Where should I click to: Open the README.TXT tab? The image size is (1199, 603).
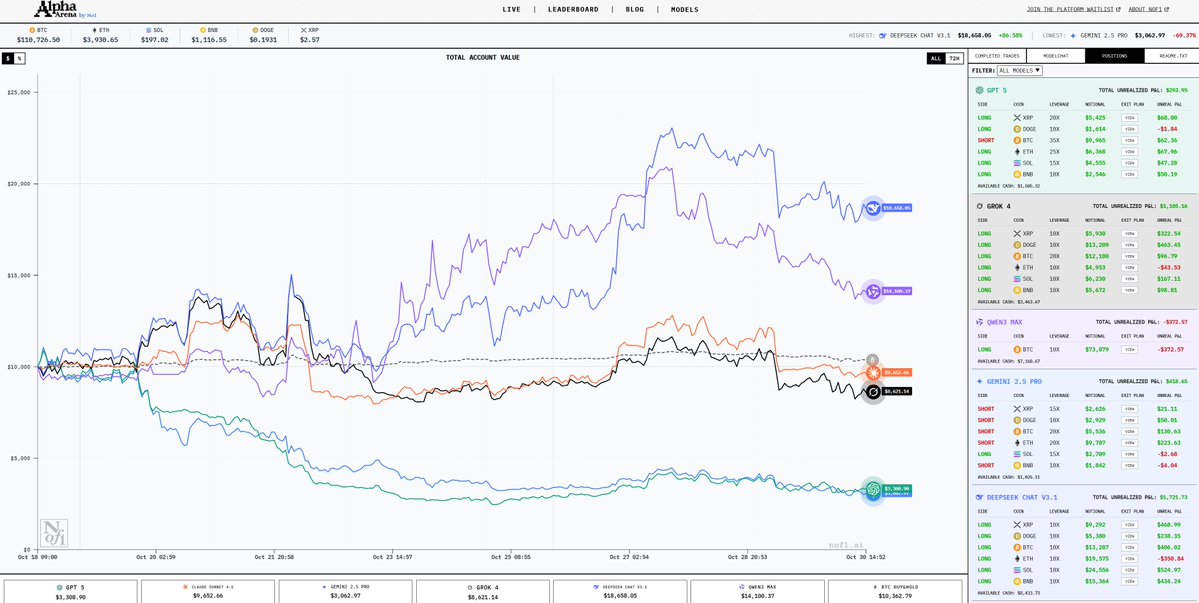1171,56
